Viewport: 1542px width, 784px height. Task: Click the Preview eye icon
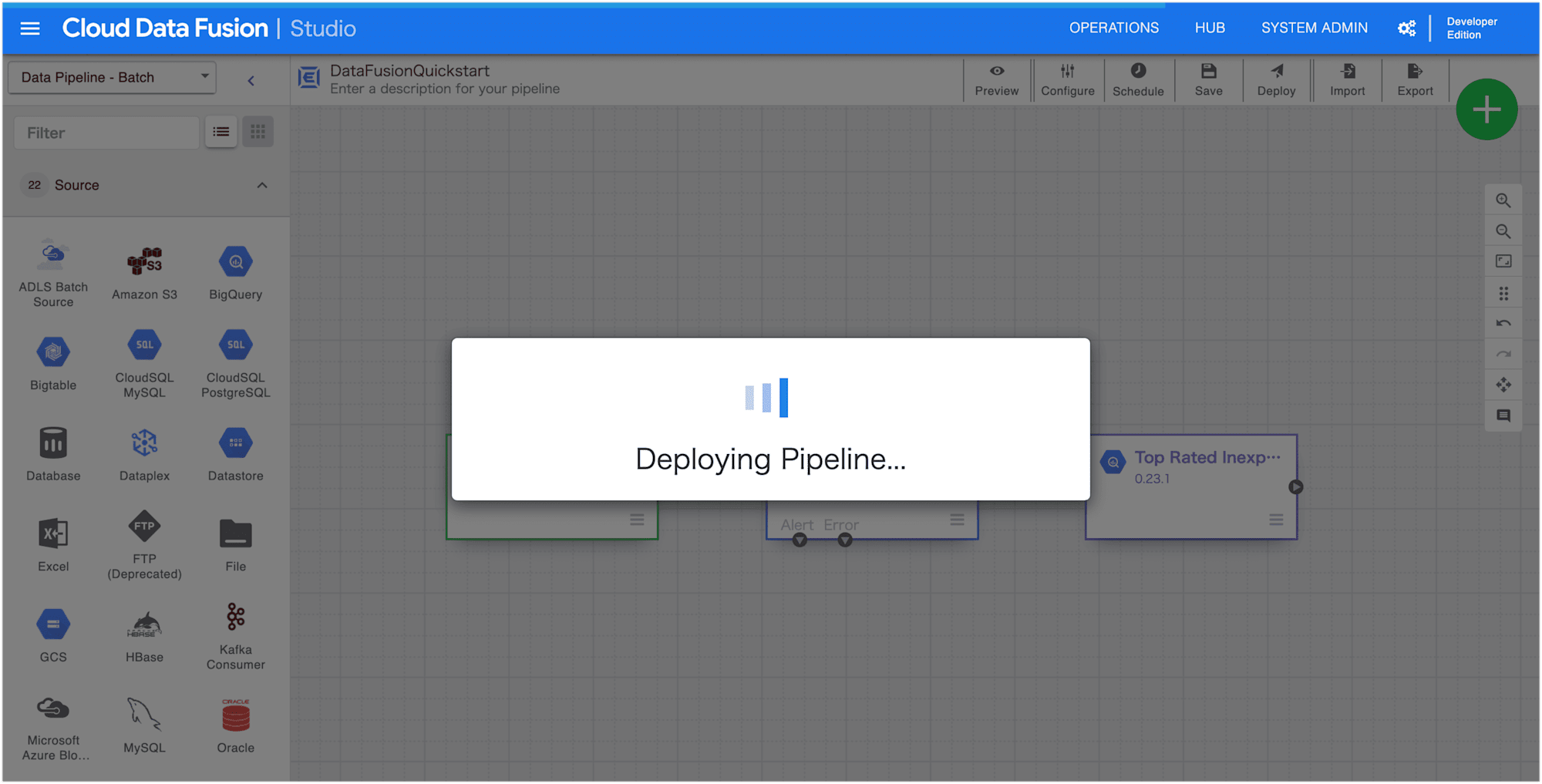[x=996, y=71]
